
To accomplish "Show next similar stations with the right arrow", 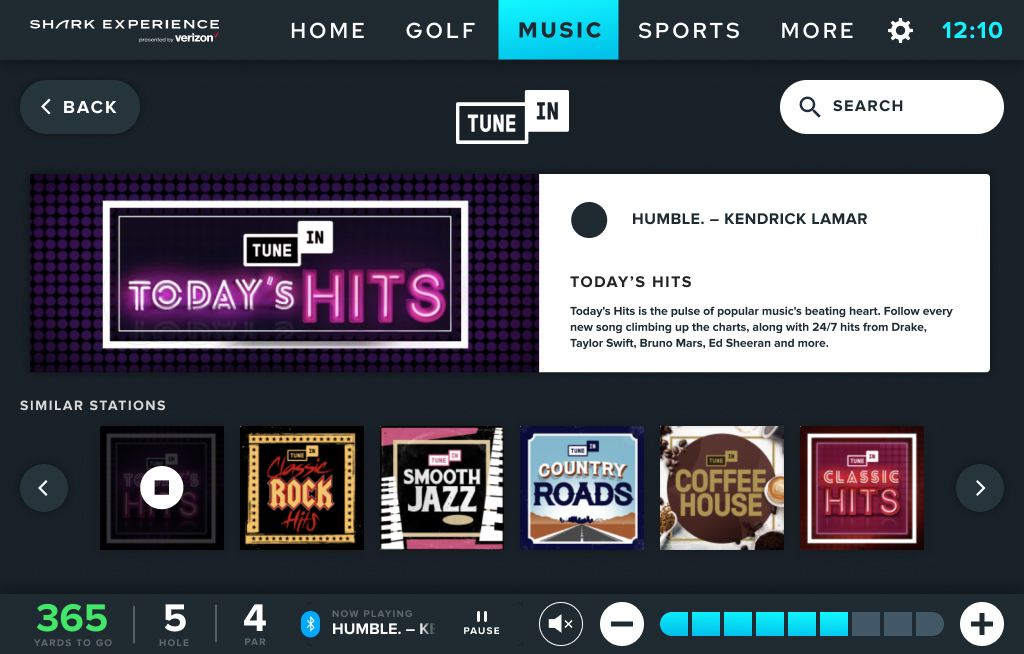I will pyautogui.click(x=980, y=487).
